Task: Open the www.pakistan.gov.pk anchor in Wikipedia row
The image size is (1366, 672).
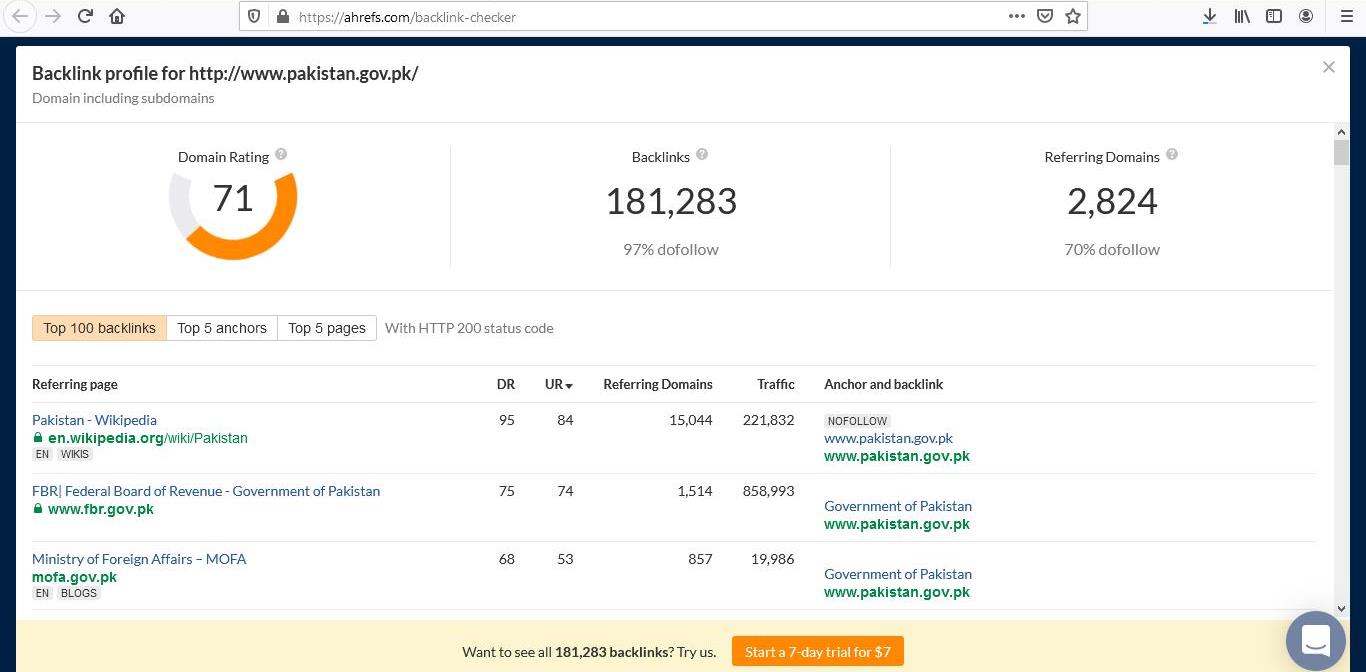Action: point(888,438)
